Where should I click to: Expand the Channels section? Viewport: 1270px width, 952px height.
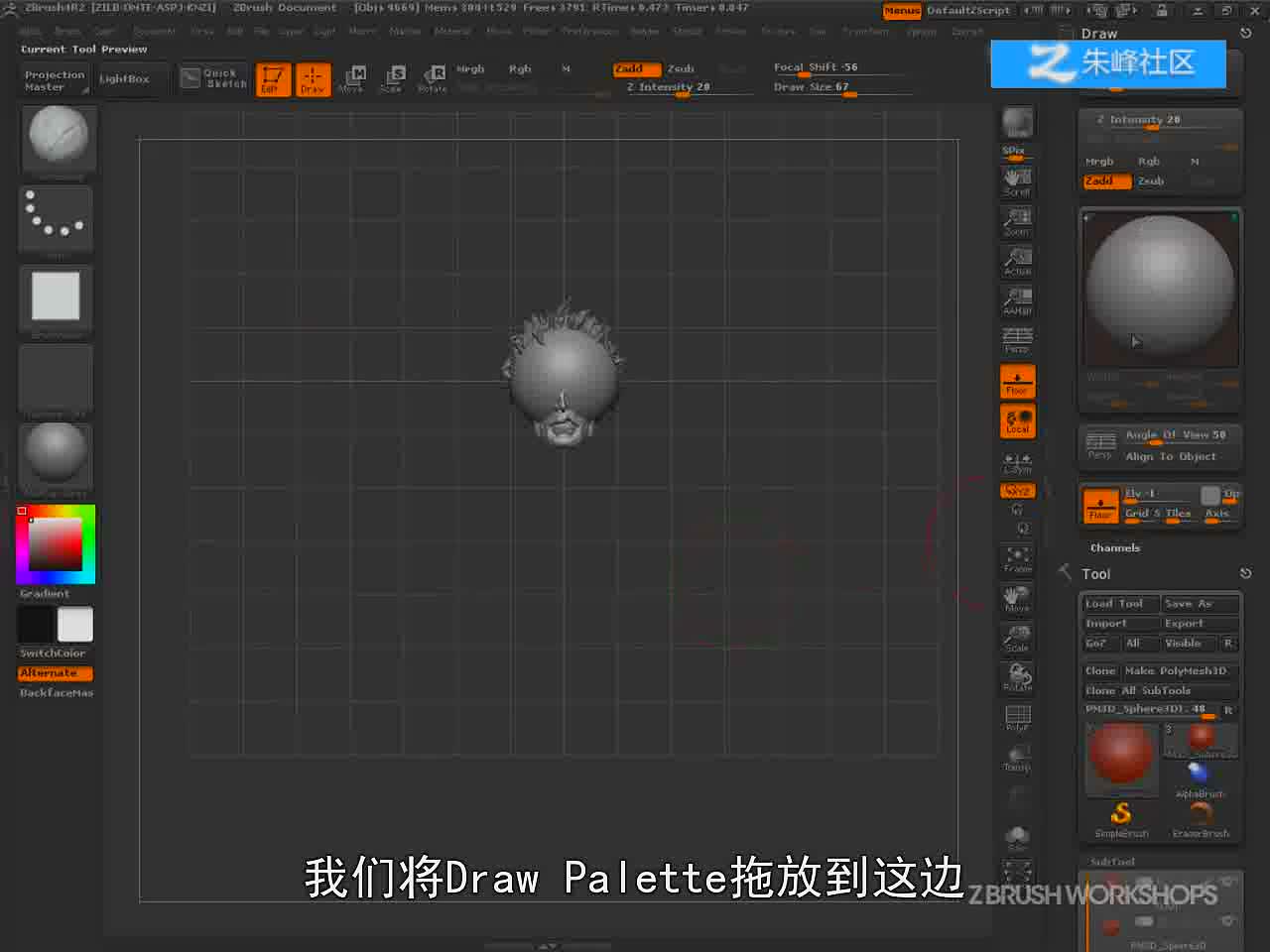click(1115, 547)
